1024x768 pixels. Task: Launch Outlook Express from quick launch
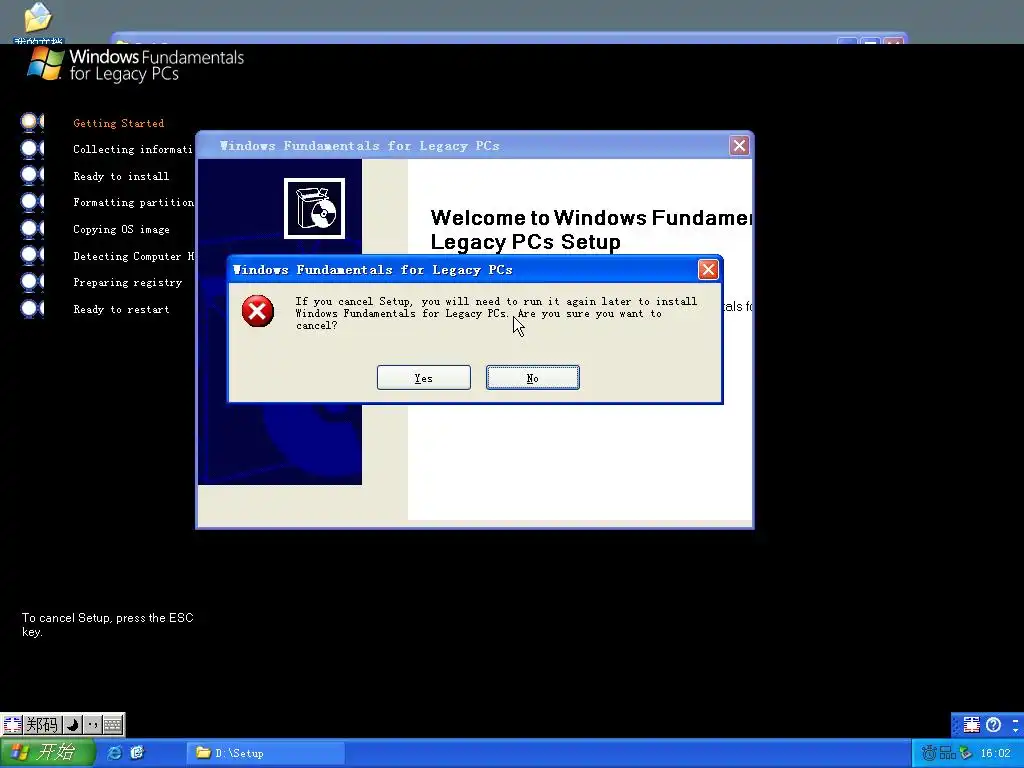pyautogui.click(x=137, y=753)
